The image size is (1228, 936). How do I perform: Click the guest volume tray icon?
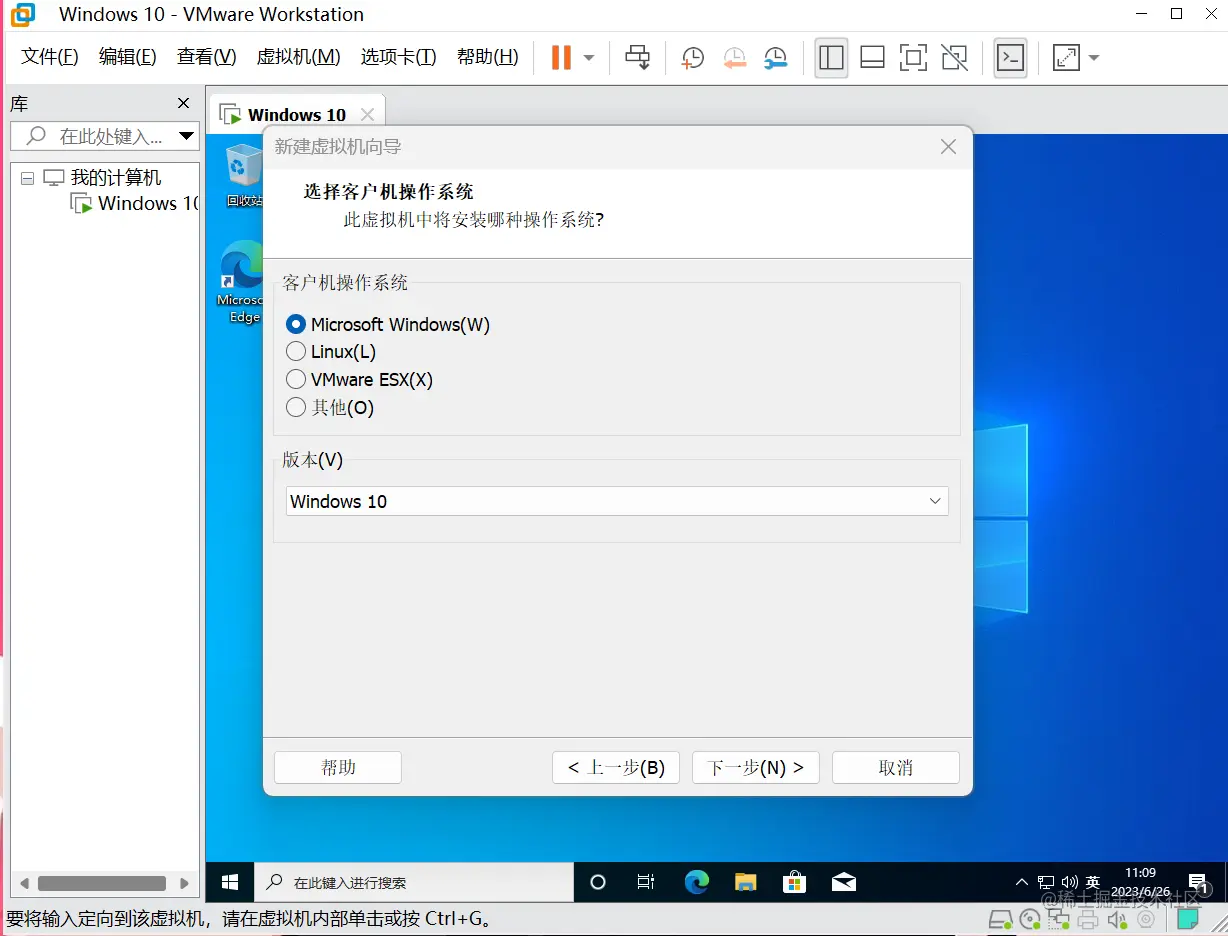1069,882
